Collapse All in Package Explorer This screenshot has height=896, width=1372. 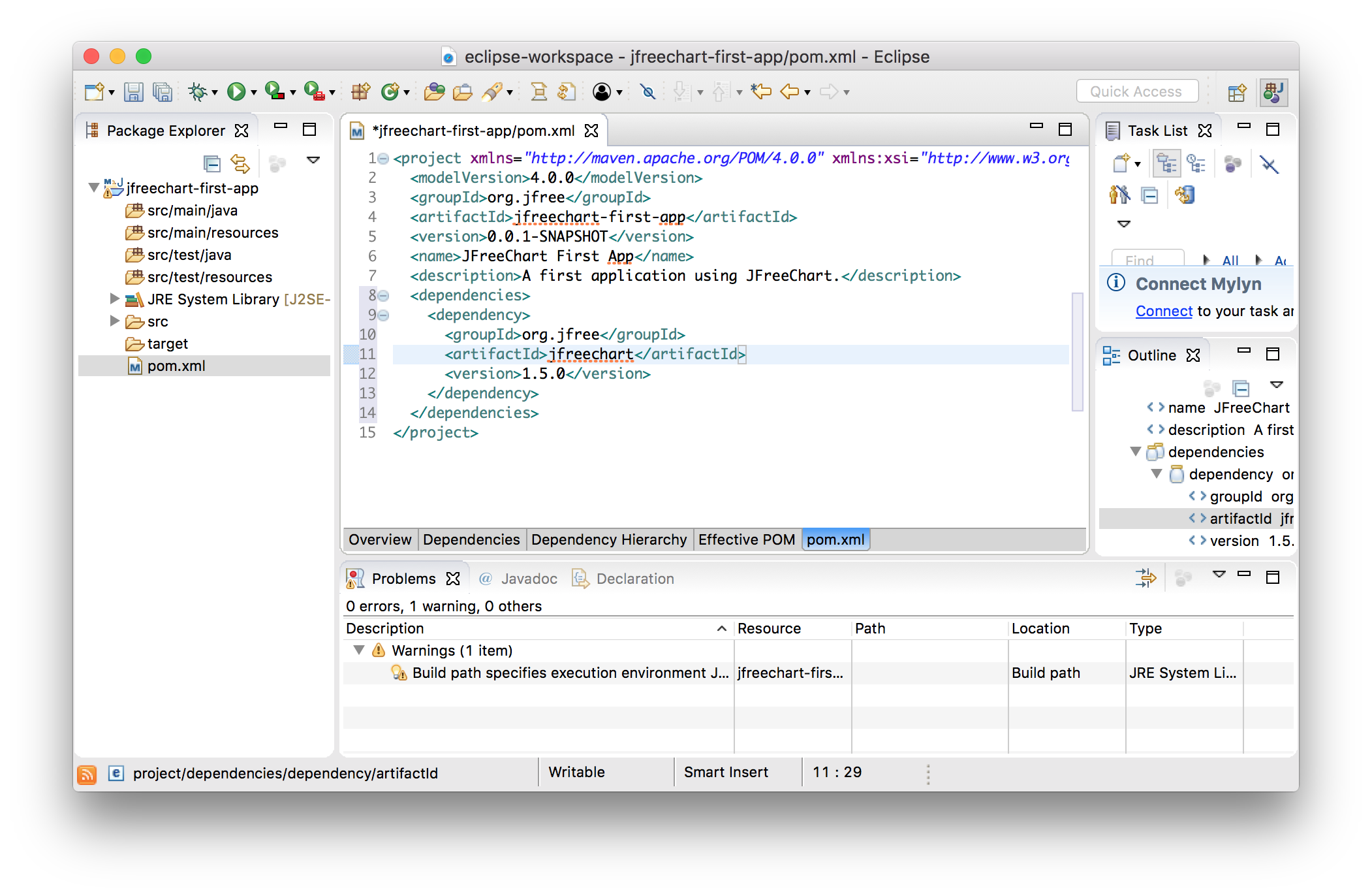[x=212, y=163]
